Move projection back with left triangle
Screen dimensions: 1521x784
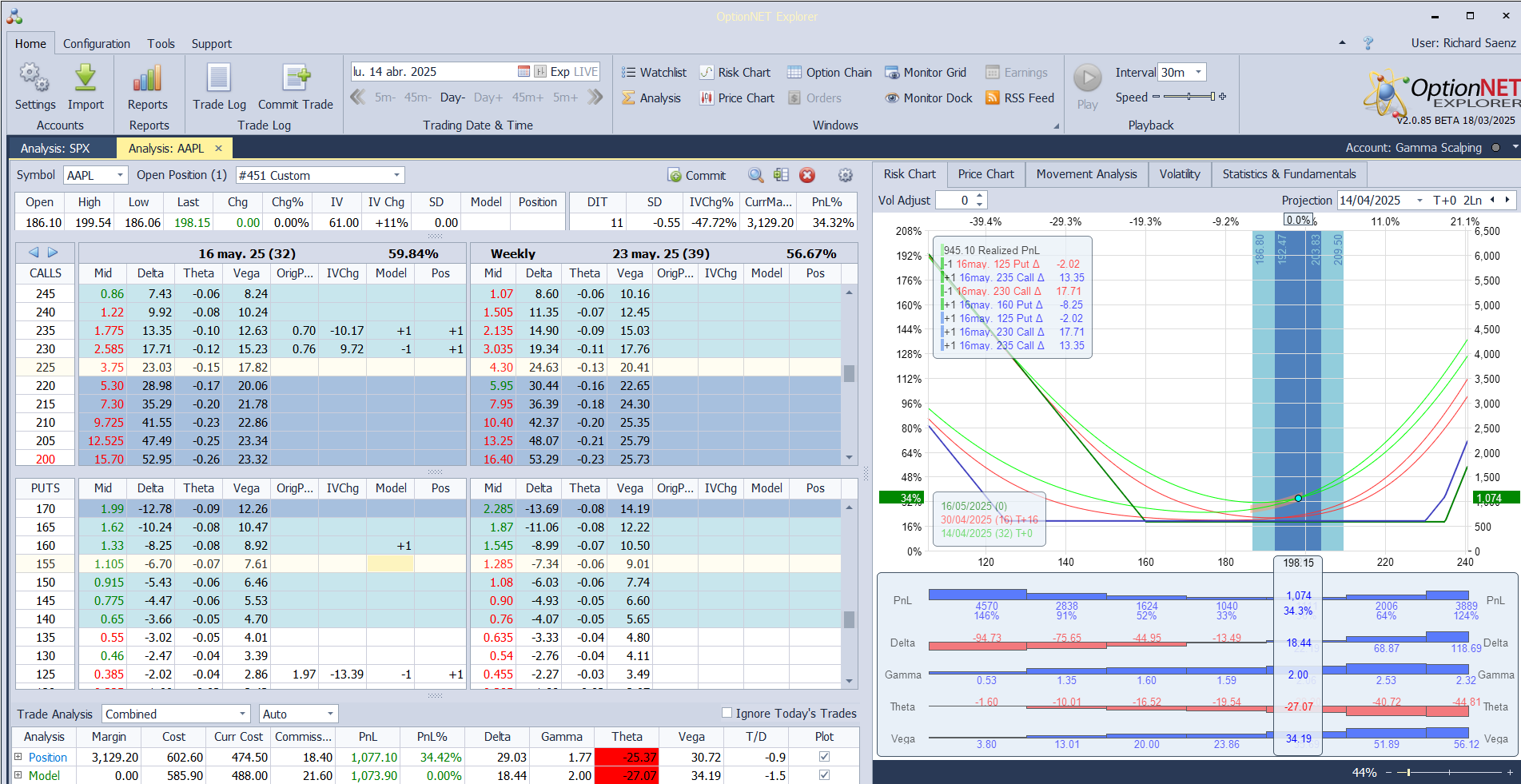[x=1492, y=200]
